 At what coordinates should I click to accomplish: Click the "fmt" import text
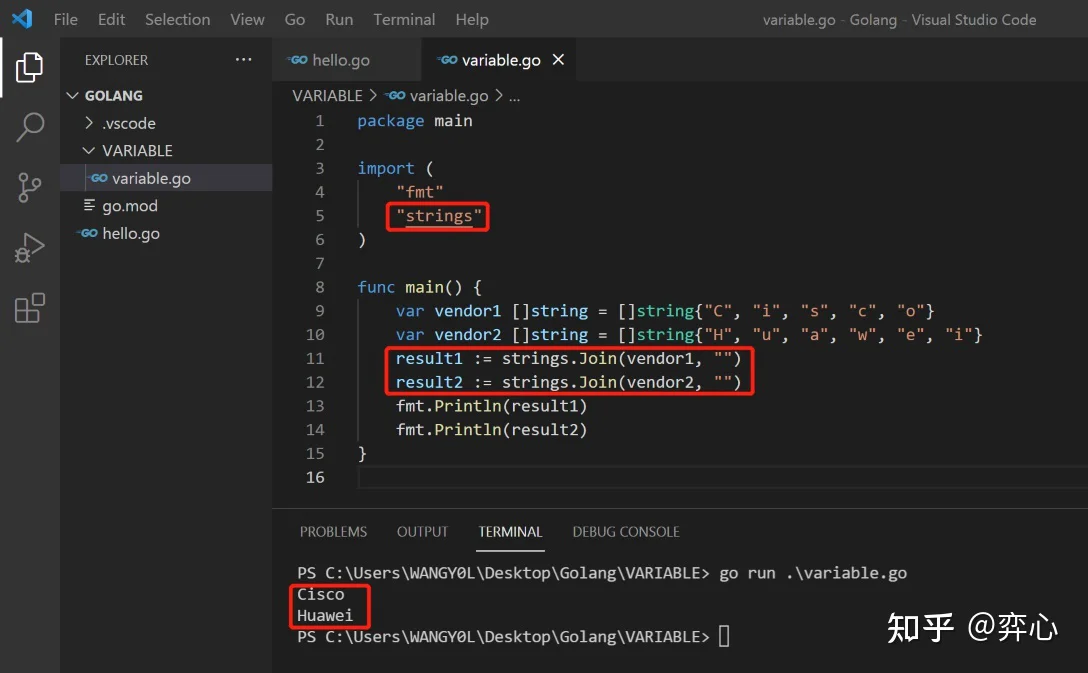[x=420, y=192]
